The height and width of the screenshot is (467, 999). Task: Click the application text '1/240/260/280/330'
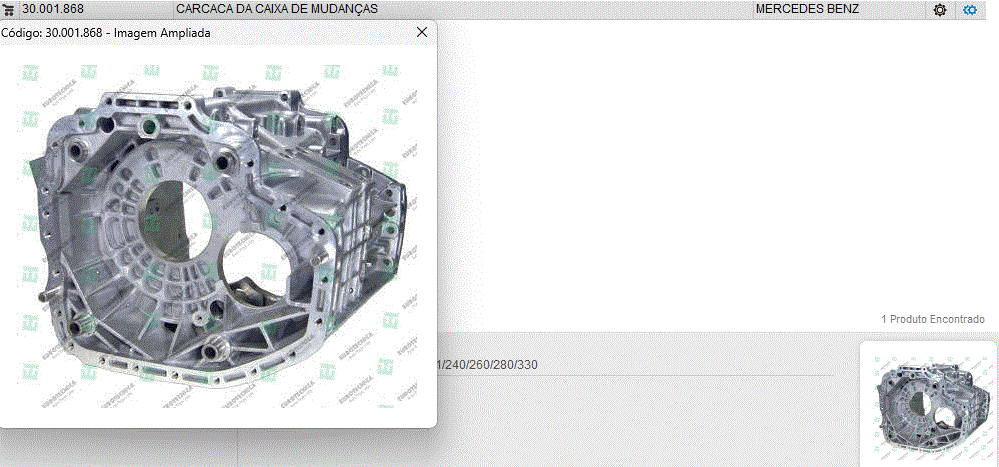coord(487,364)
